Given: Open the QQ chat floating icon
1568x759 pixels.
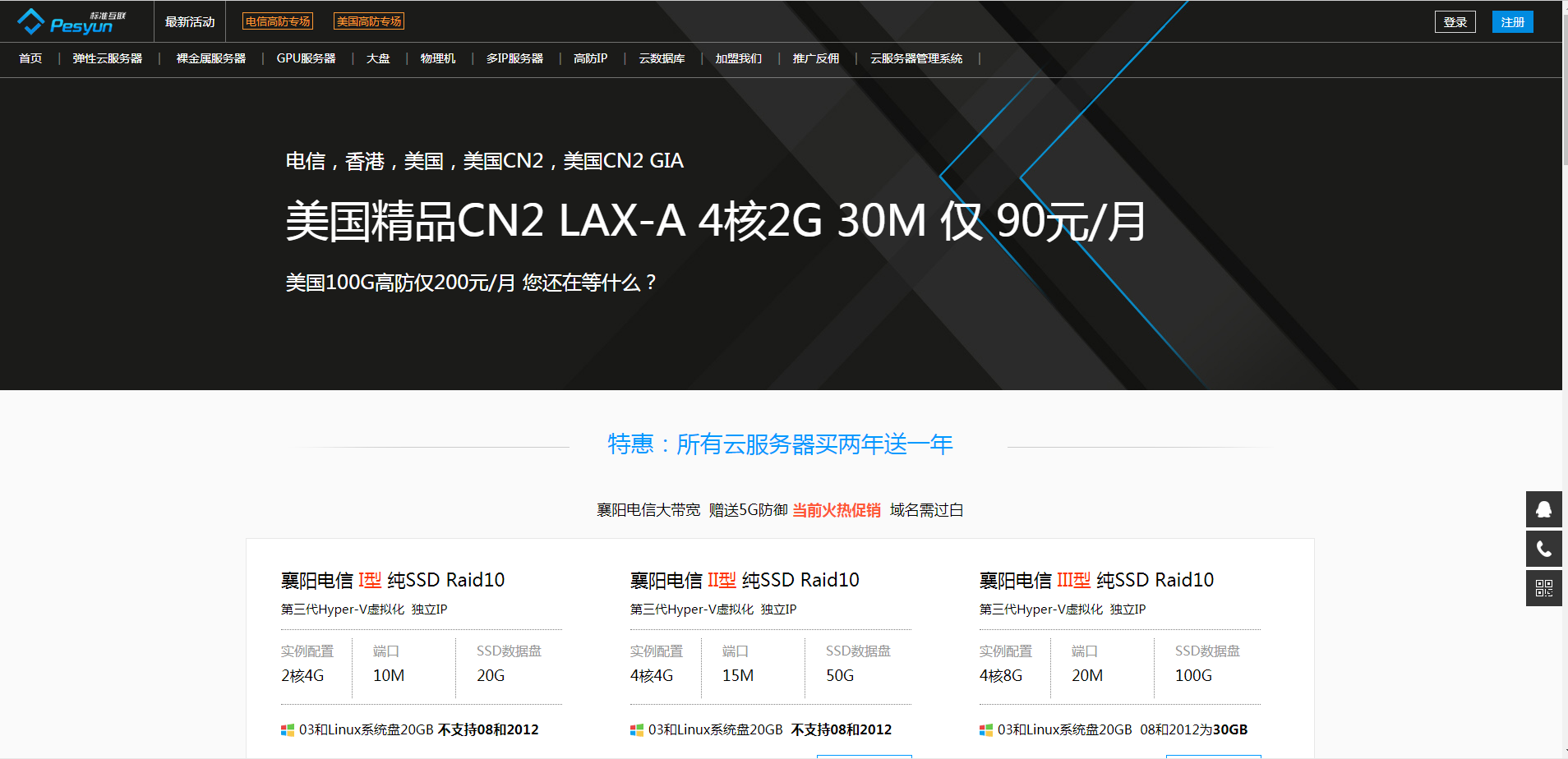Looking at the screenshot, I should point(1543,509).
